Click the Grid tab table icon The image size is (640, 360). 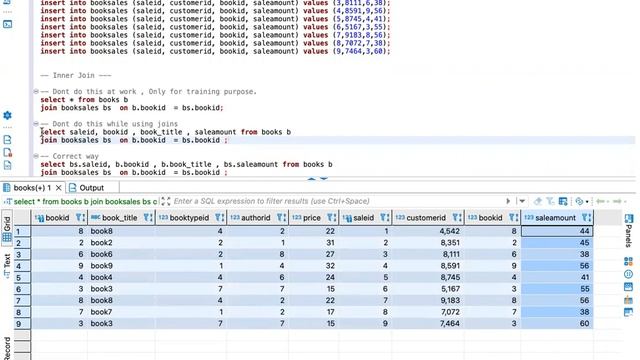(7, 237)
